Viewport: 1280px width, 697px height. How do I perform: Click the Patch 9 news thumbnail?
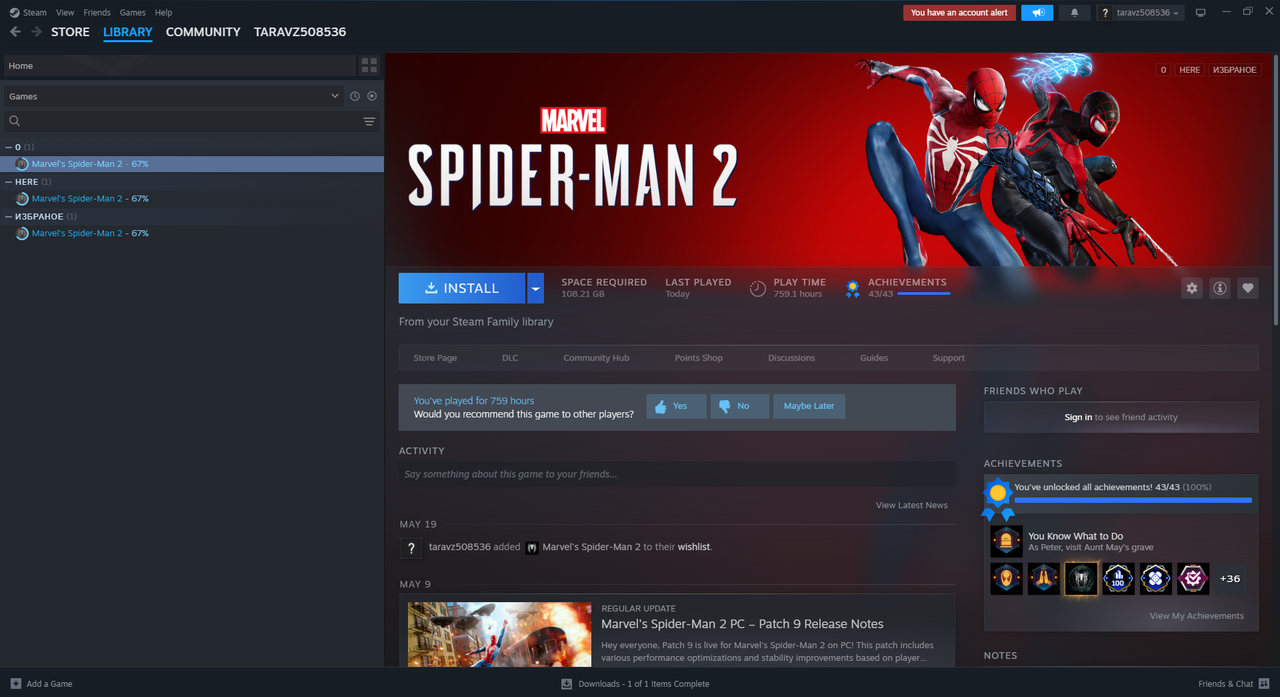pyautogui.click(x=499, y=634)
